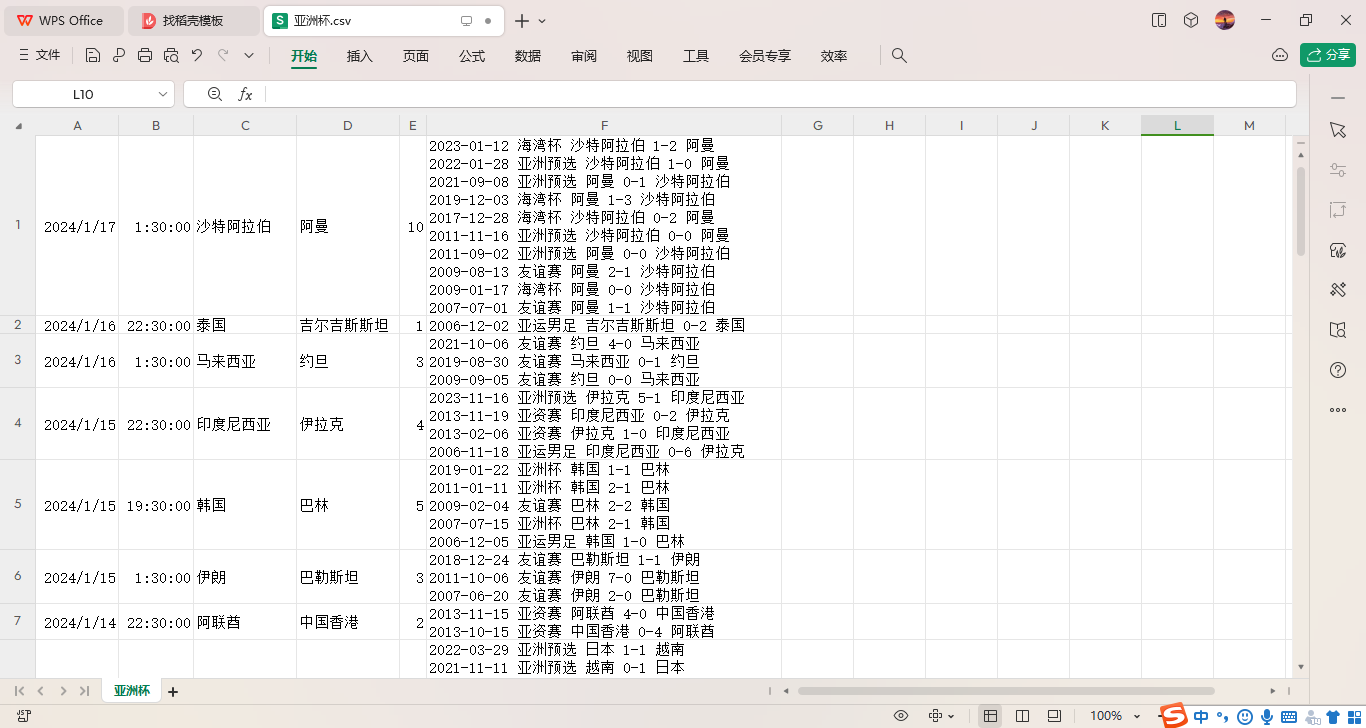Toggle Sogou soft keyboard
This screenshot has height=728, width=1366.
[1289, 716]
